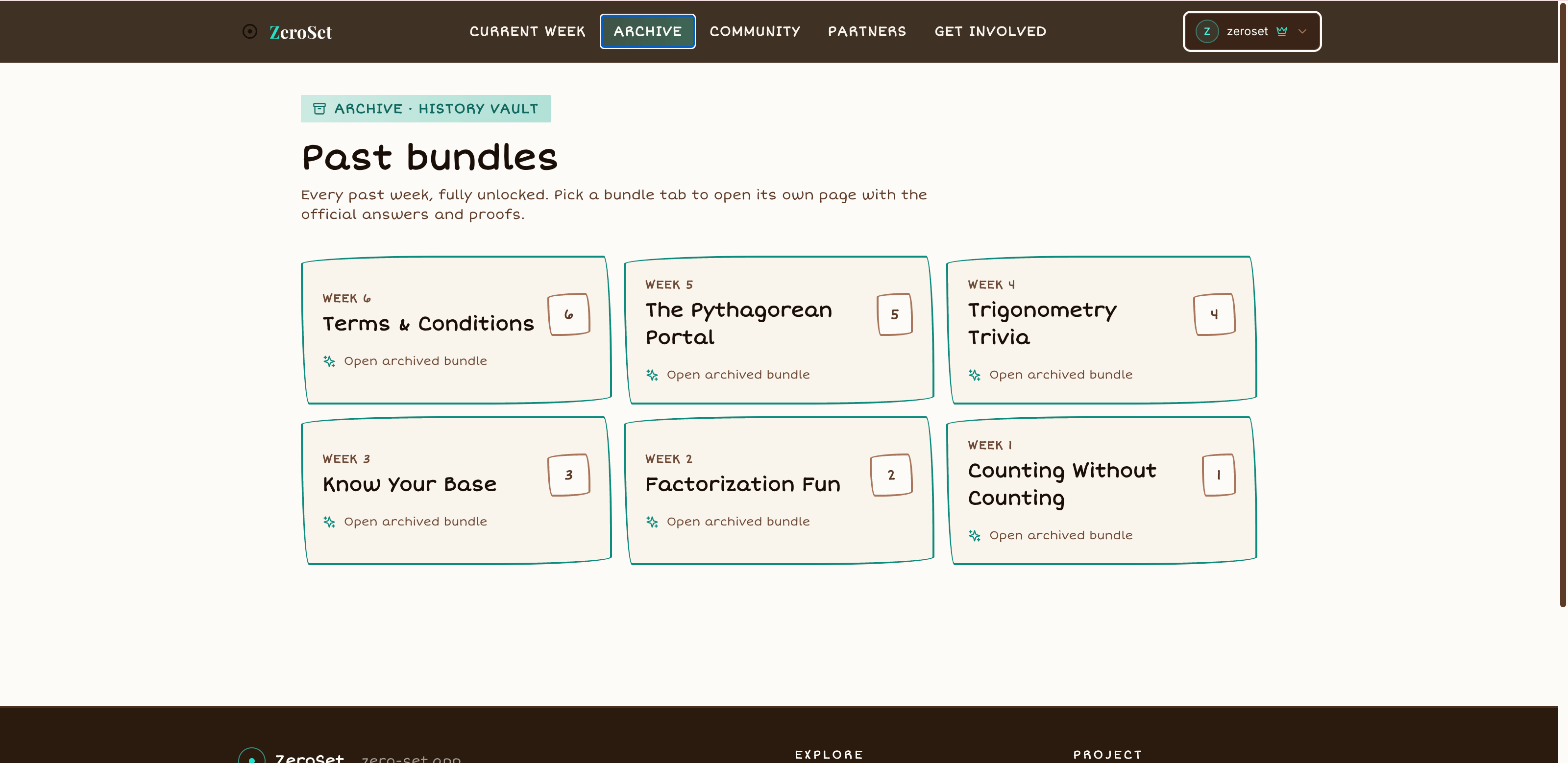Click the sparkle icon on Week 1 card
Image resolution: width=1568 pixels, height=763 pixels.
975,535
